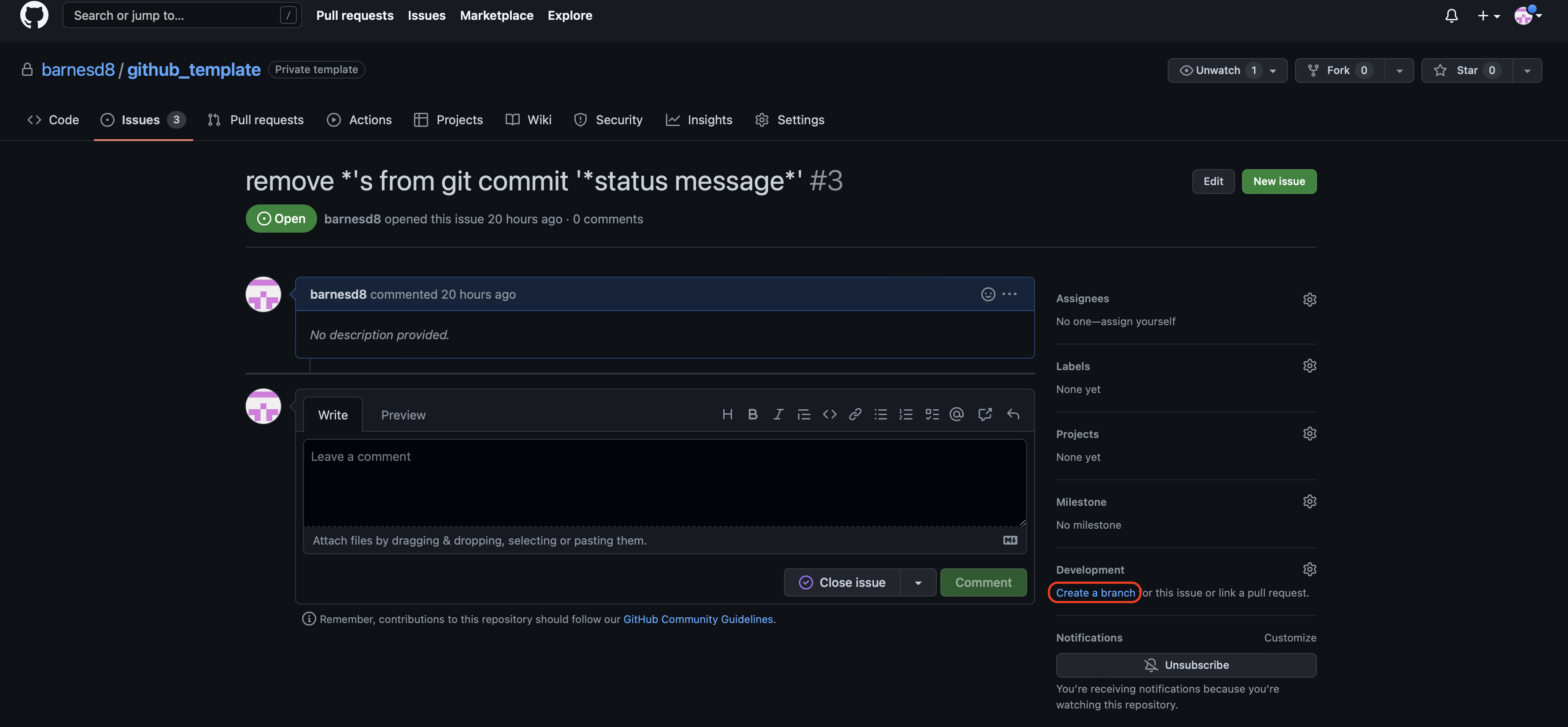Open the Insights tab
Image resolution: width=1568 pixels, height=727 pixels.
click(699, 120)
